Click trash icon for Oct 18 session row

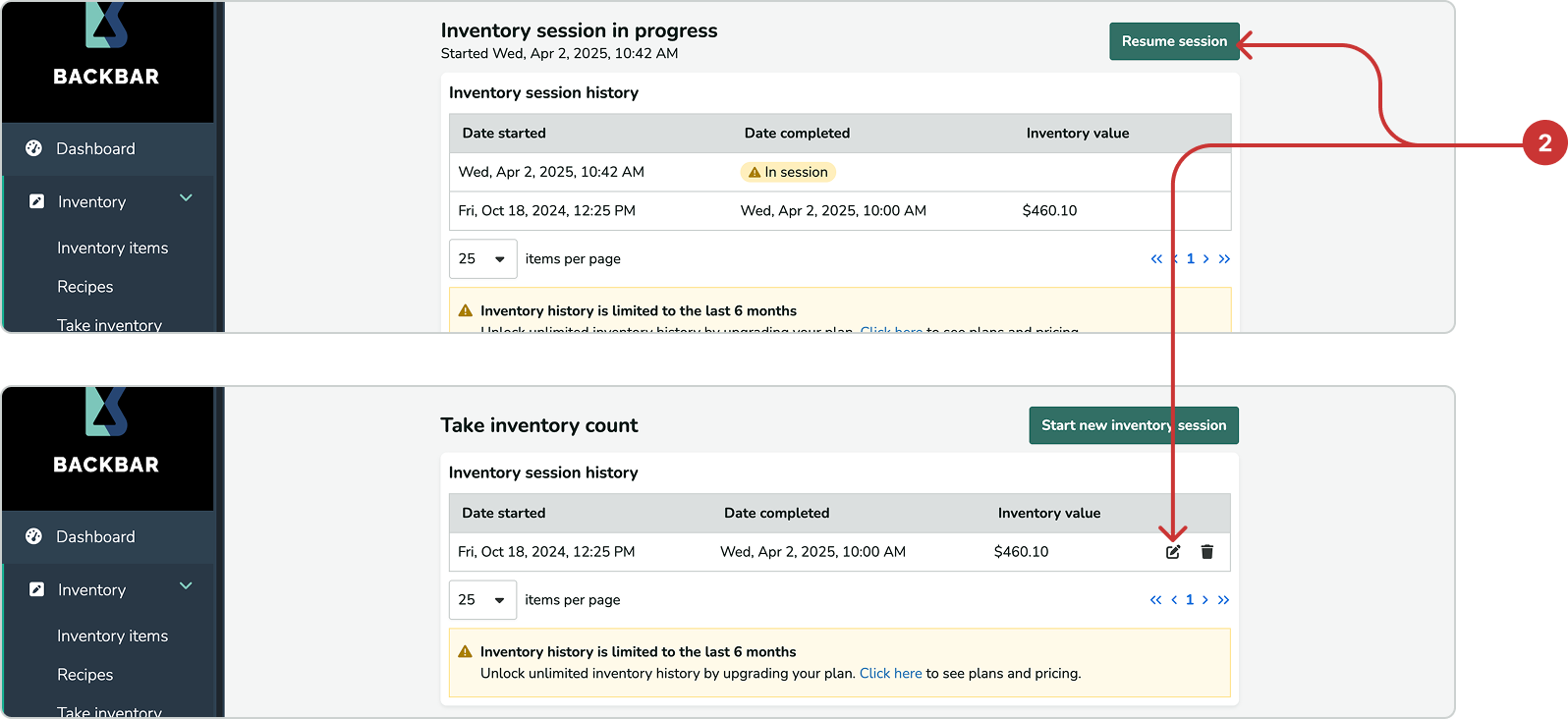[x=1207, y=552]
